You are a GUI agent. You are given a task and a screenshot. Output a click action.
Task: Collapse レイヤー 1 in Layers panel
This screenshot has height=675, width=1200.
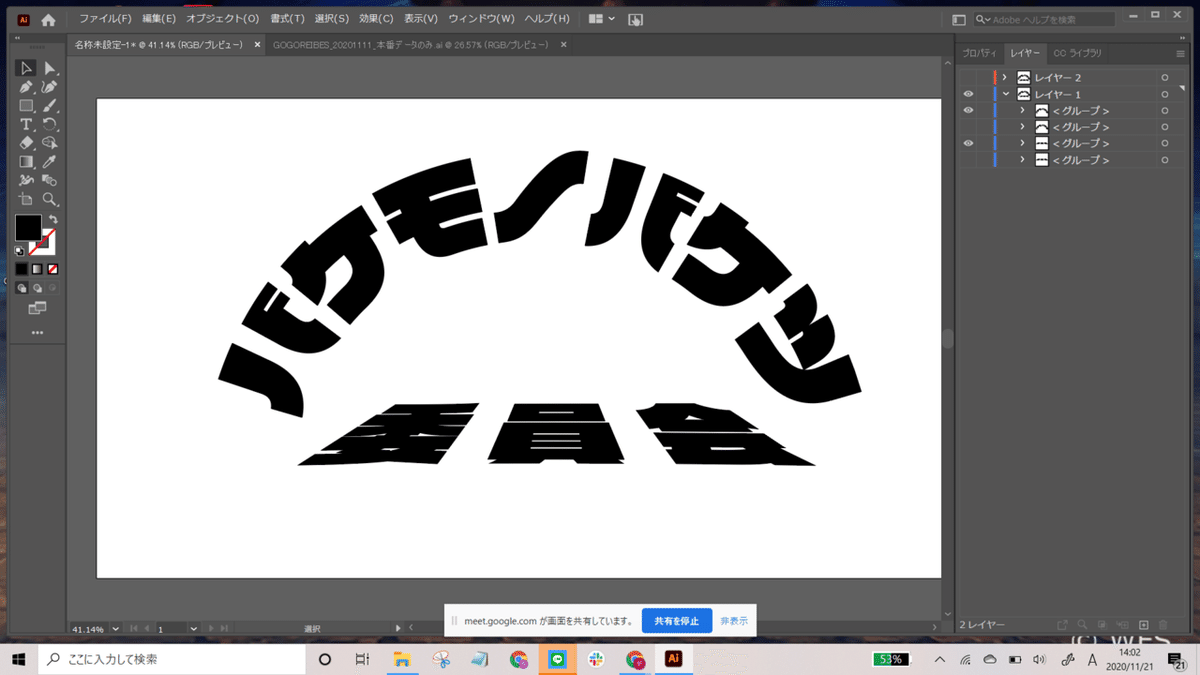(1005, 94)
